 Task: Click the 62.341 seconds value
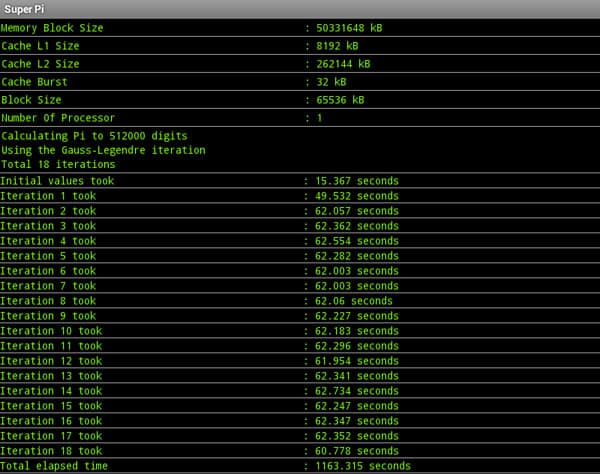(x=357, y=376)
